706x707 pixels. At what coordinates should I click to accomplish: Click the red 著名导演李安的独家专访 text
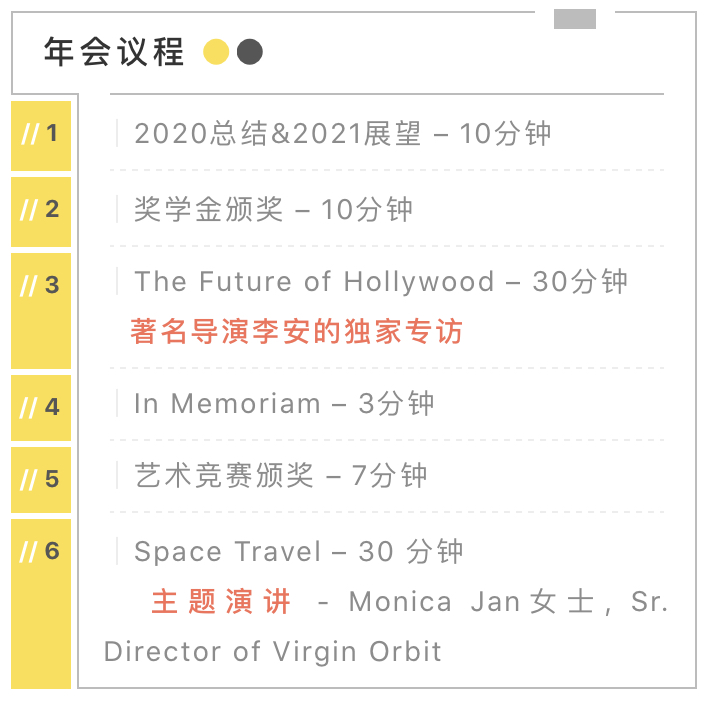[x=296, y=331]
